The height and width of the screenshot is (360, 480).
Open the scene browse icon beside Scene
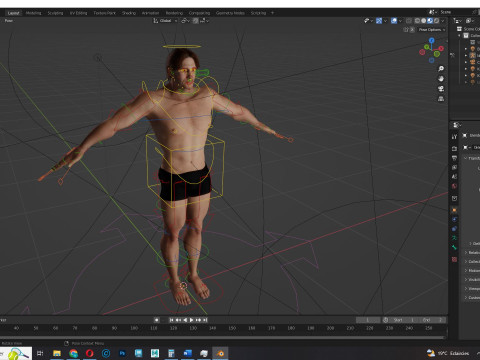click(433, 12)
